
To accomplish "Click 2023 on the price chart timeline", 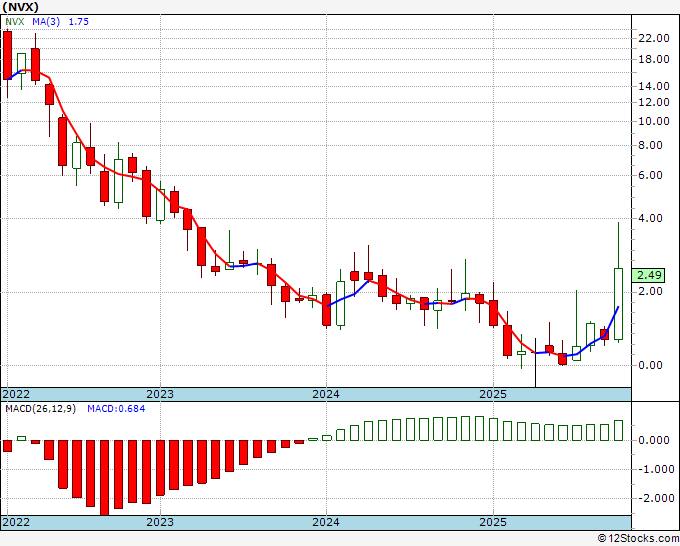I will [160, 394].
